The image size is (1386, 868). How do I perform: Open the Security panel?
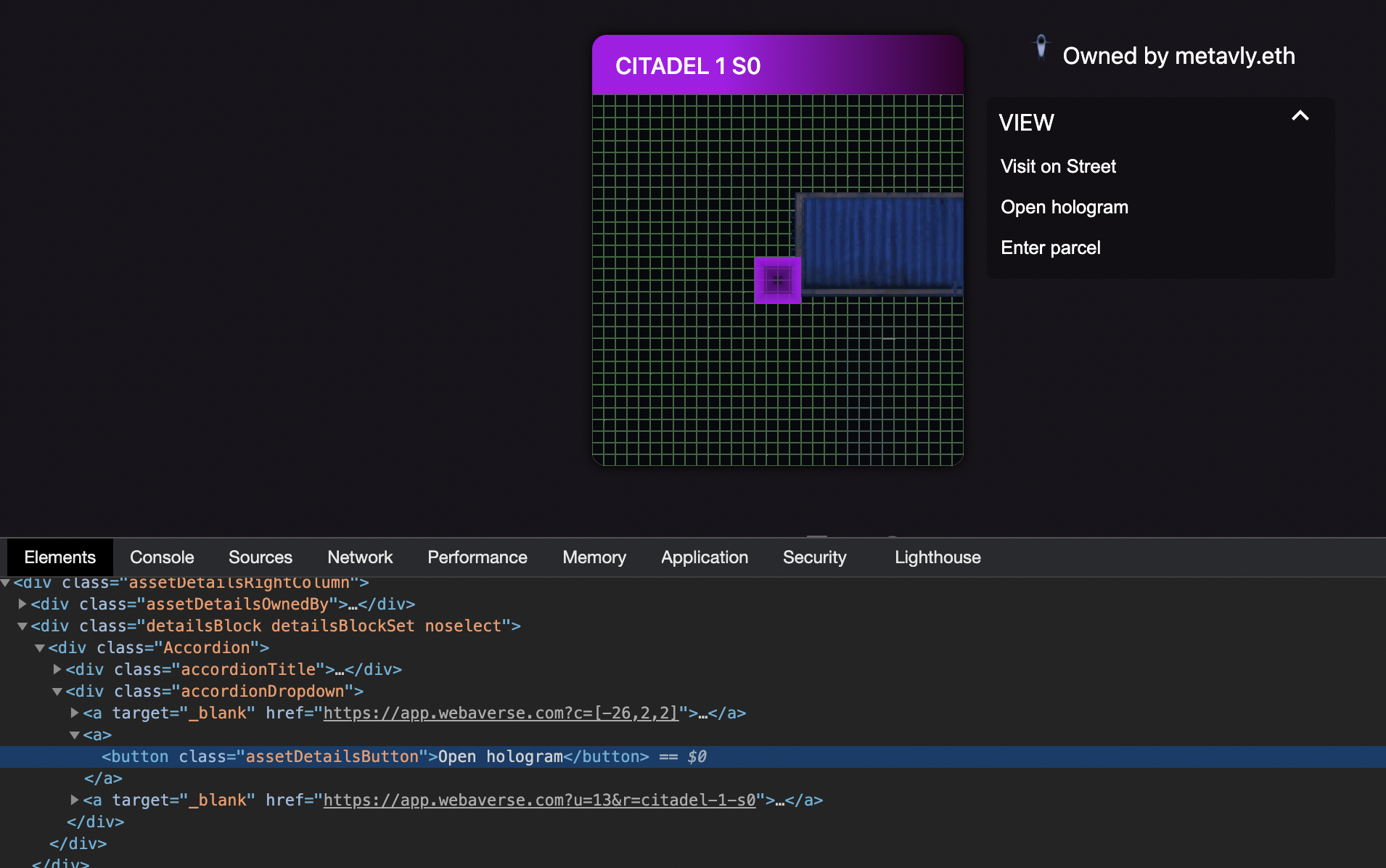(814, 557)
